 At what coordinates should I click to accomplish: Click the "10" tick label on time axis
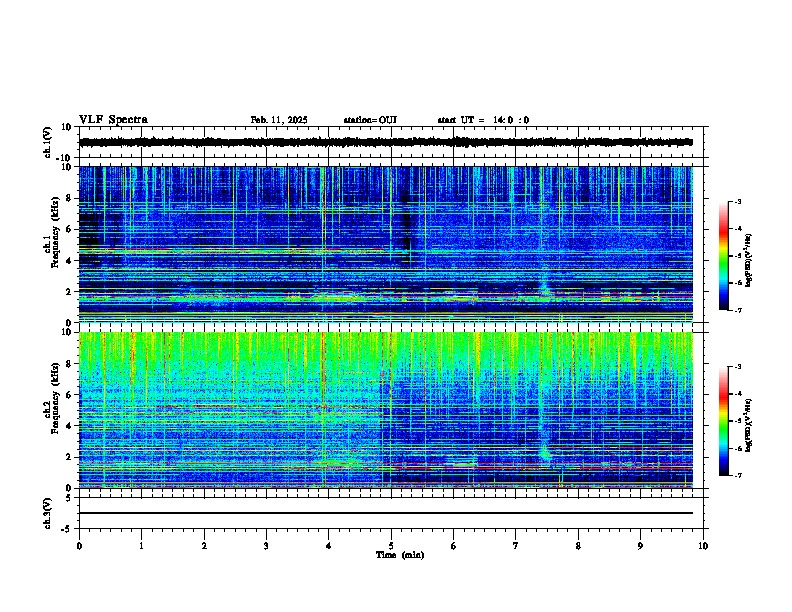click(703, 546)
